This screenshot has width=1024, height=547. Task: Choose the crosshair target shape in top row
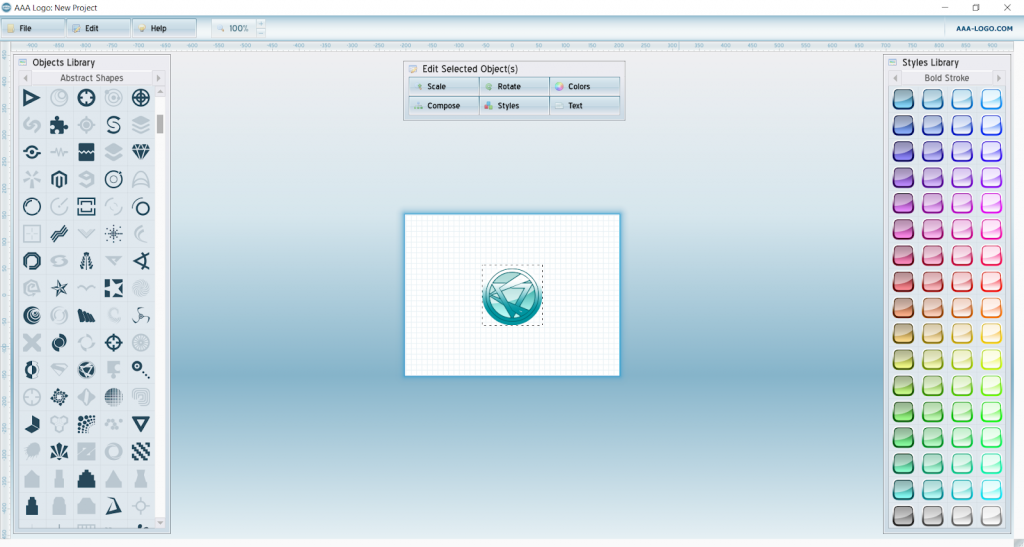pos(141,98)
